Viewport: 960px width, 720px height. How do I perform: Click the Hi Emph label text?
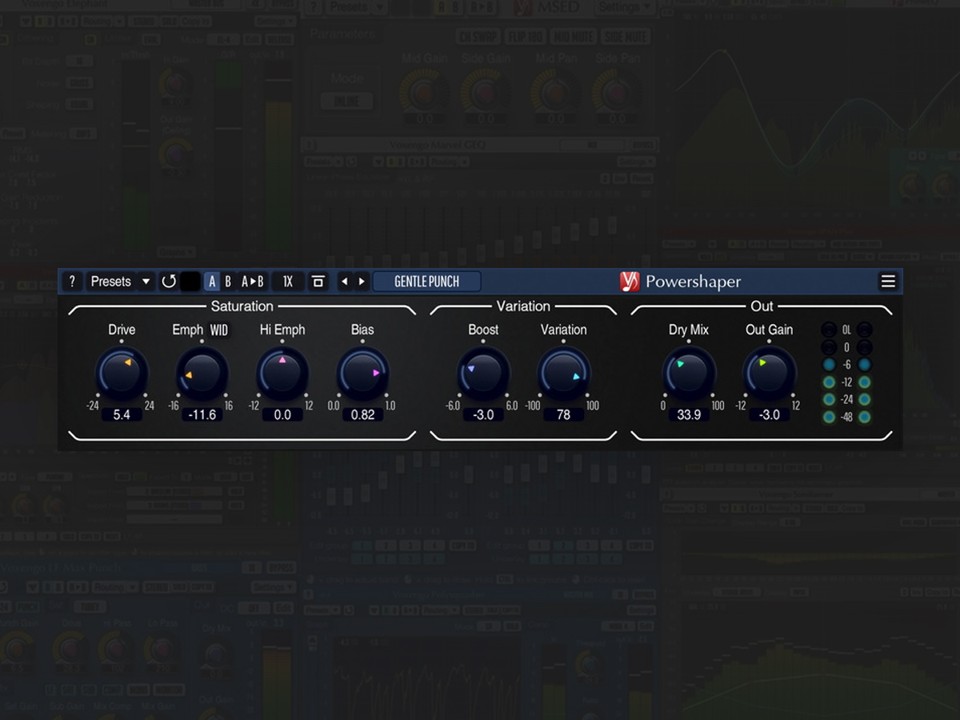point(282,330)
